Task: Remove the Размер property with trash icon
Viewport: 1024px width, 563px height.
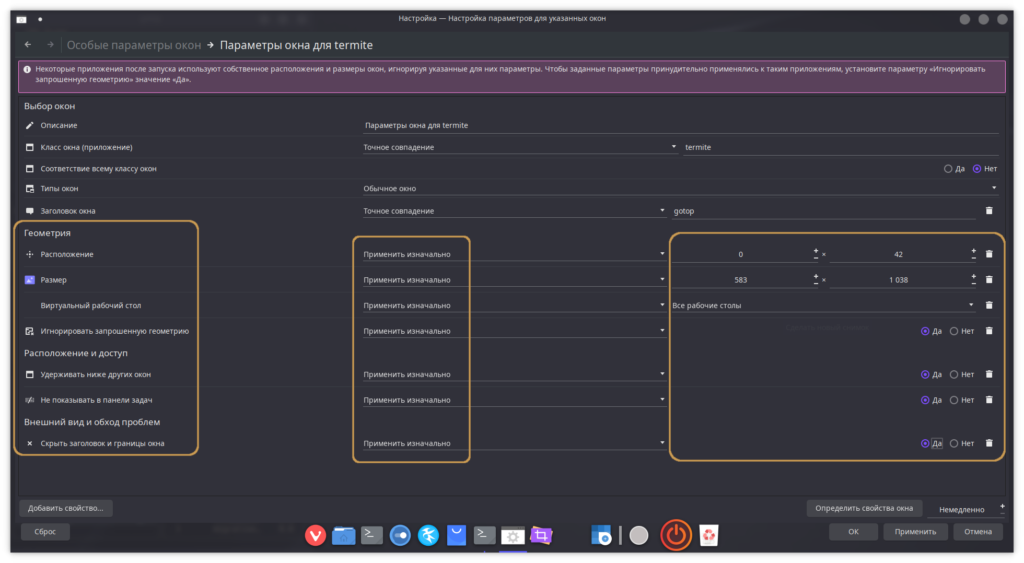Action: 989,279
